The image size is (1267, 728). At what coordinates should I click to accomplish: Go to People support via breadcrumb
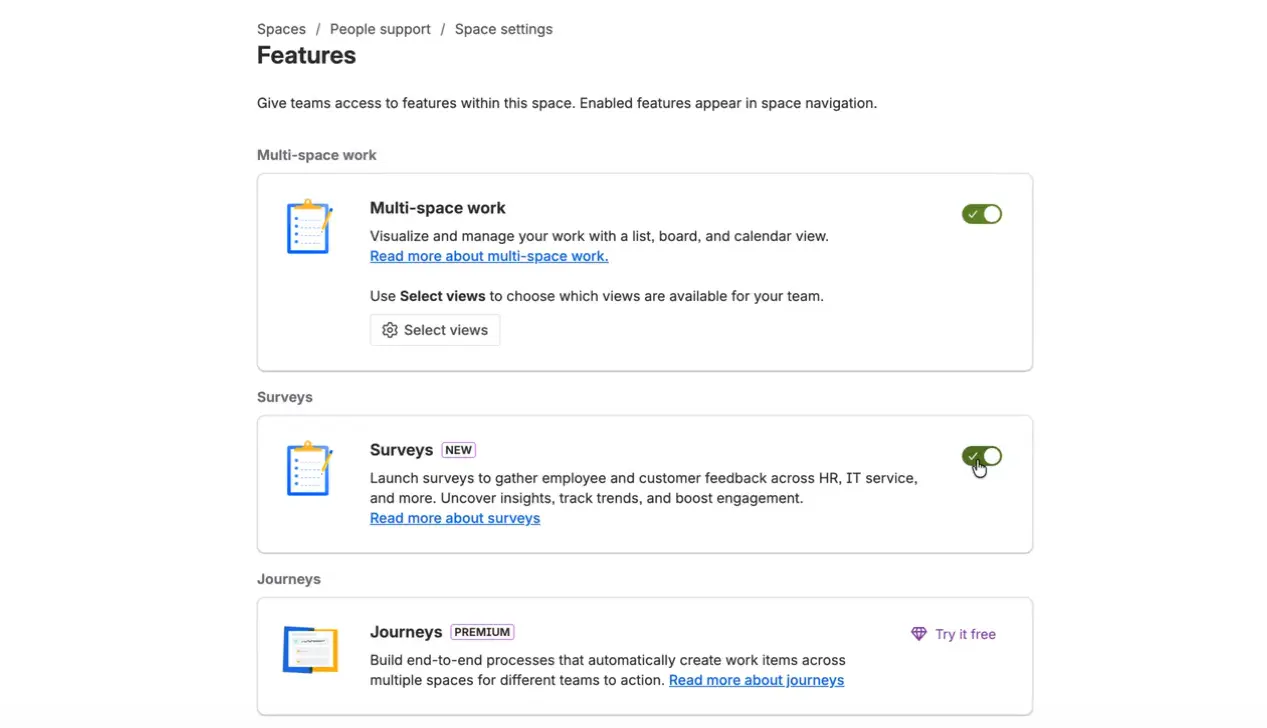(x=380, y=29)
